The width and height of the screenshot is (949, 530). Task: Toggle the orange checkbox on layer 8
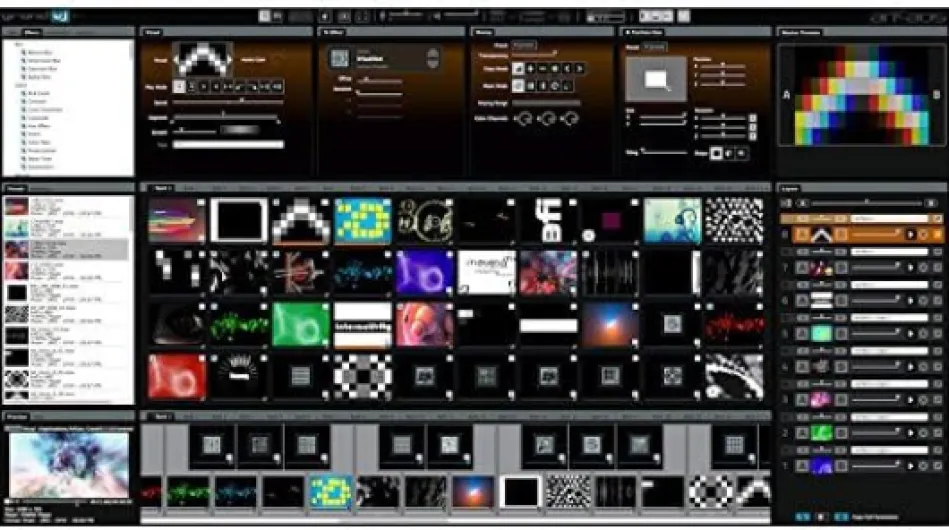938,234
